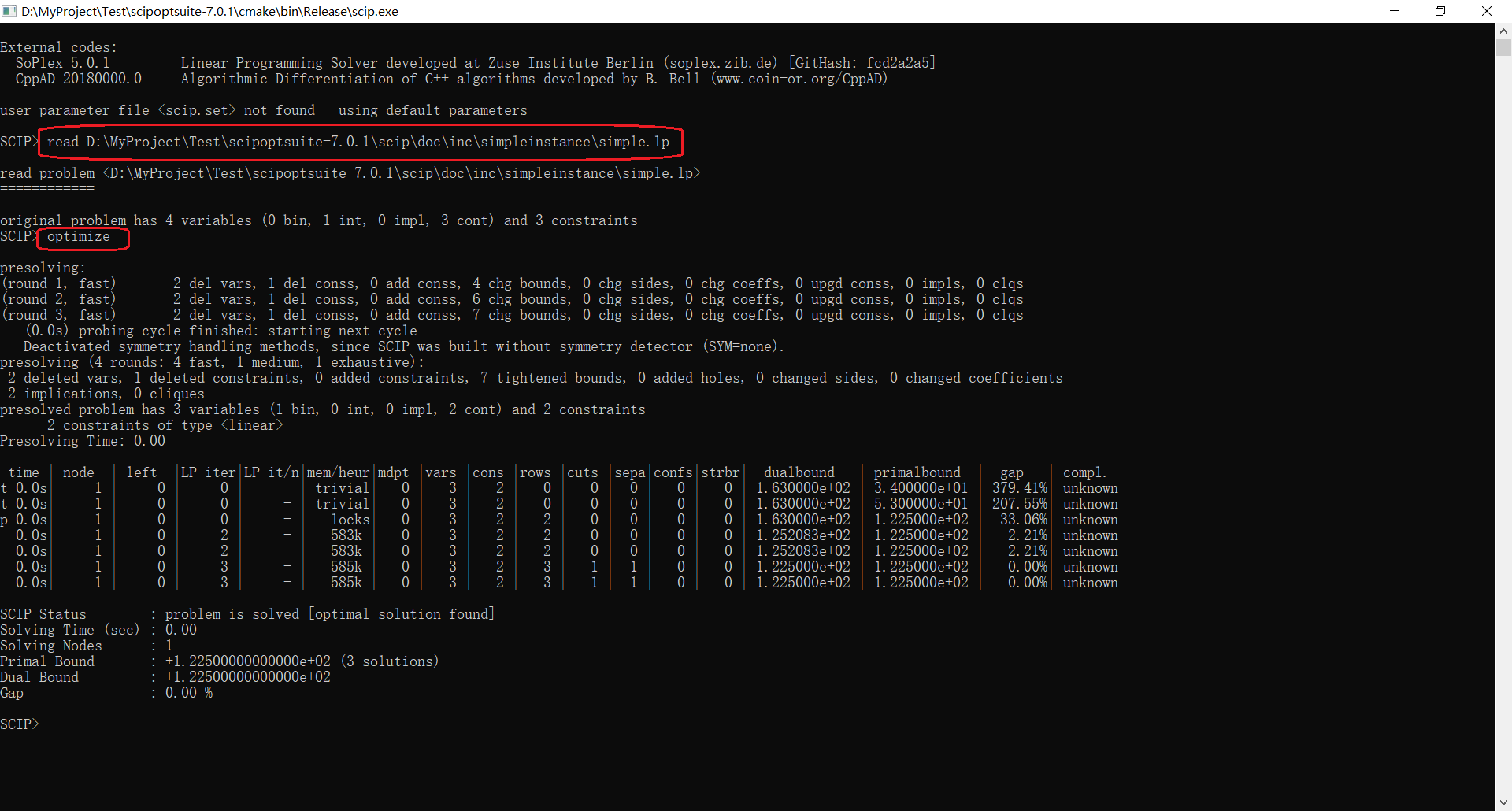Click the Gap 0.00 % result line
Viewport: 1512px width, 811px height.
(106, 692)
